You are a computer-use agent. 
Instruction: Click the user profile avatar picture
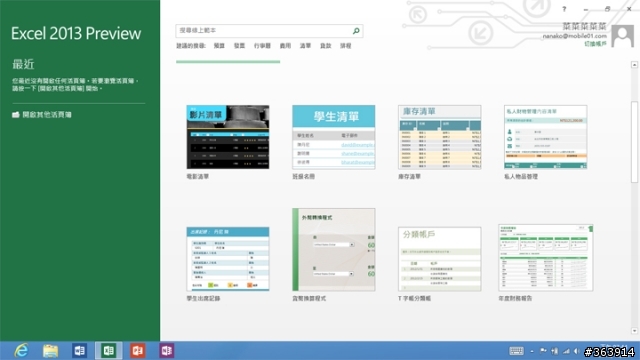click(x=622, y=36)
